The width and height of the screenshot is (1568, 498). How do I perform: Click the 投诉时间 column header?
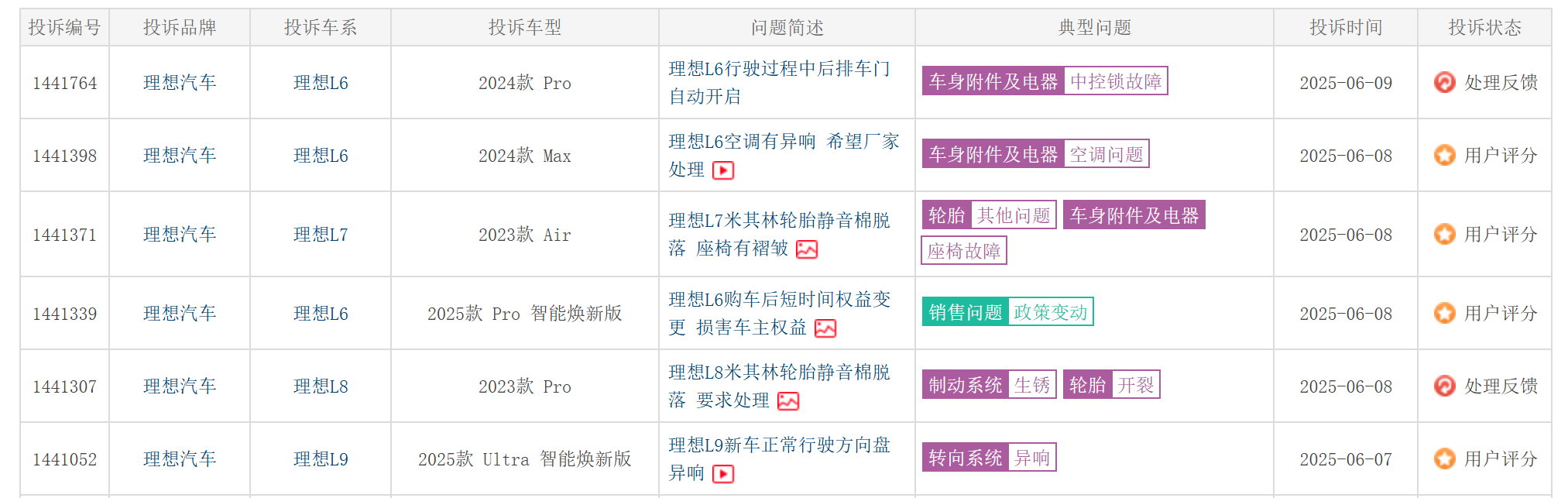tap(1346, 27)
